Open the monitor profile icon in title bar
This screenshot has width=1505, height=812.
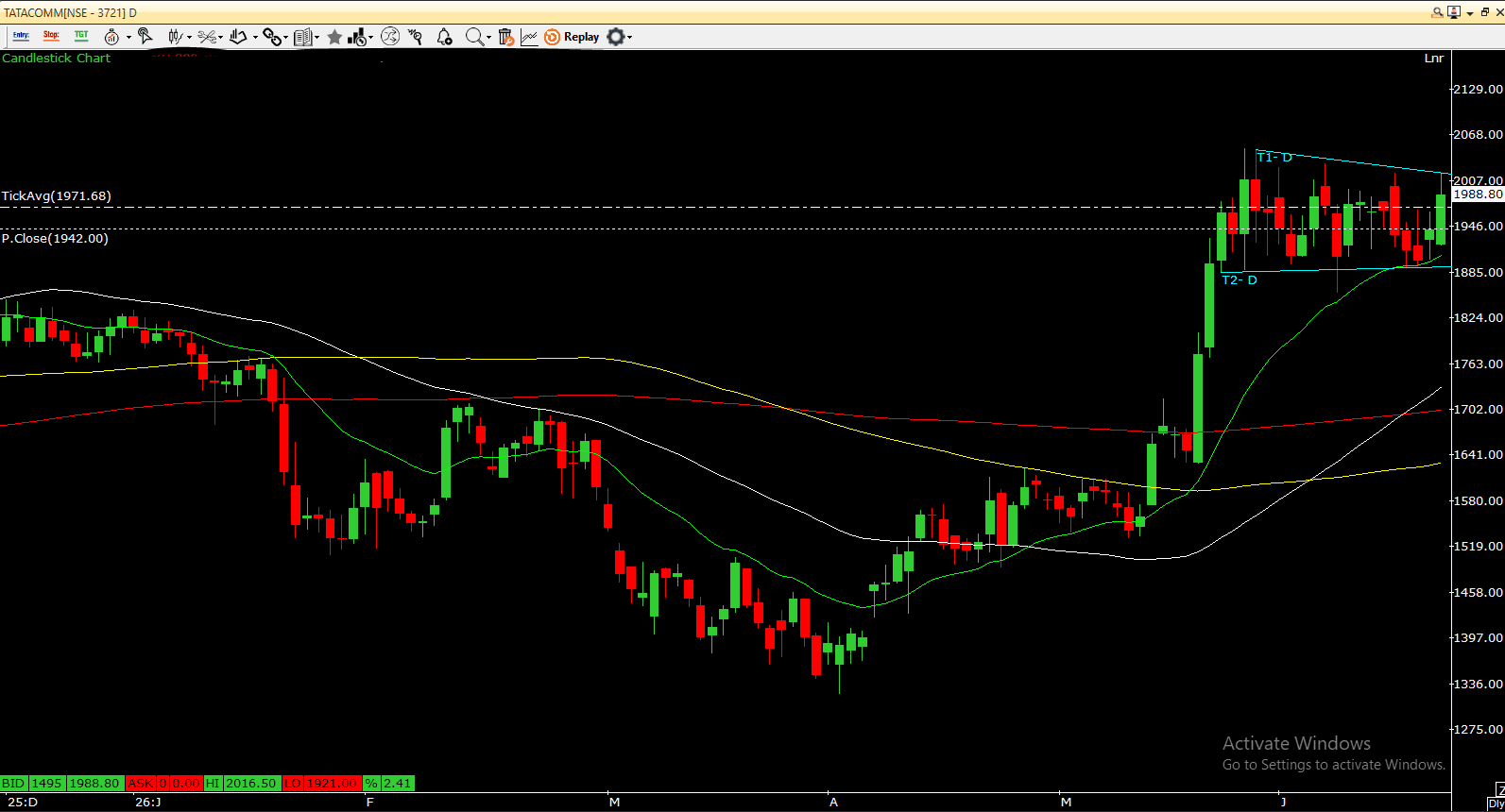pyautogui.click(x=1454, y=12)
